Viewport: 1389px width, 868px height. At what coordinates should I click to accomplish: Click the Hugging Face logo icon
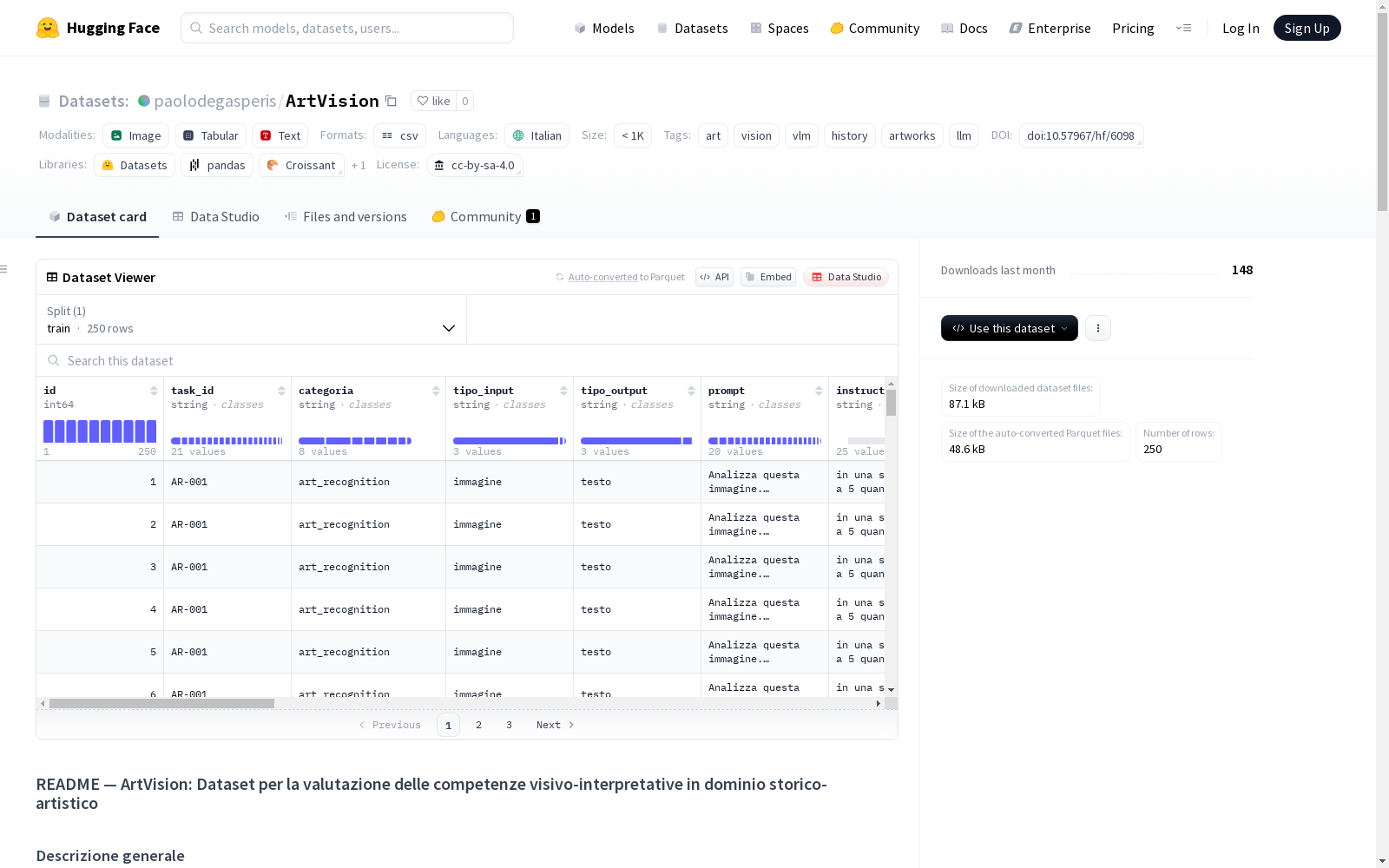(48, 28)
